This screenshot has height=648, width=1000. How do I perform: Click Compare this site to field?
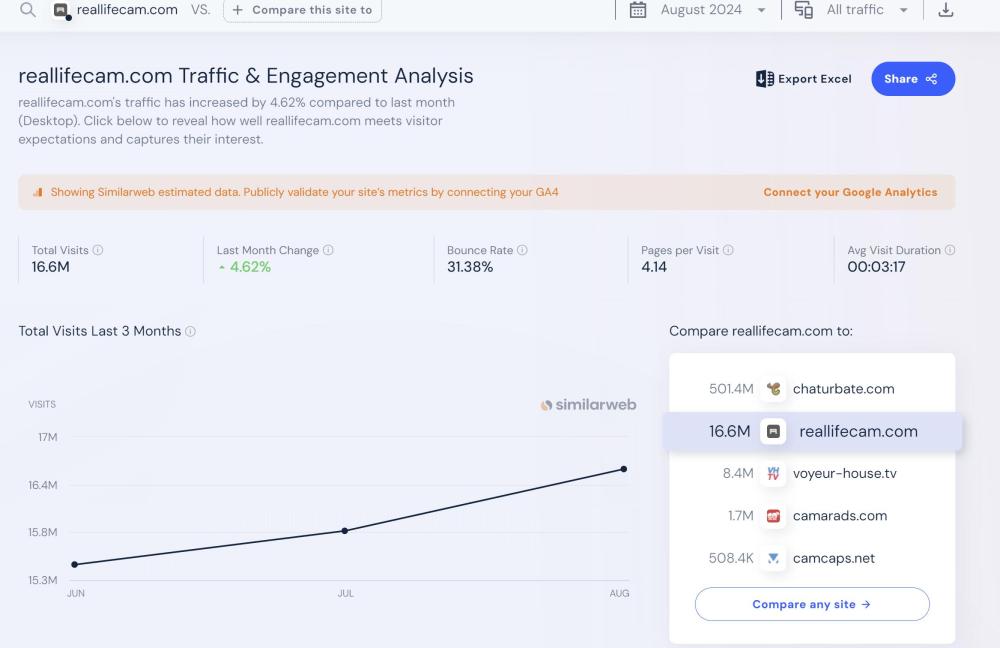tap(302, 10)
